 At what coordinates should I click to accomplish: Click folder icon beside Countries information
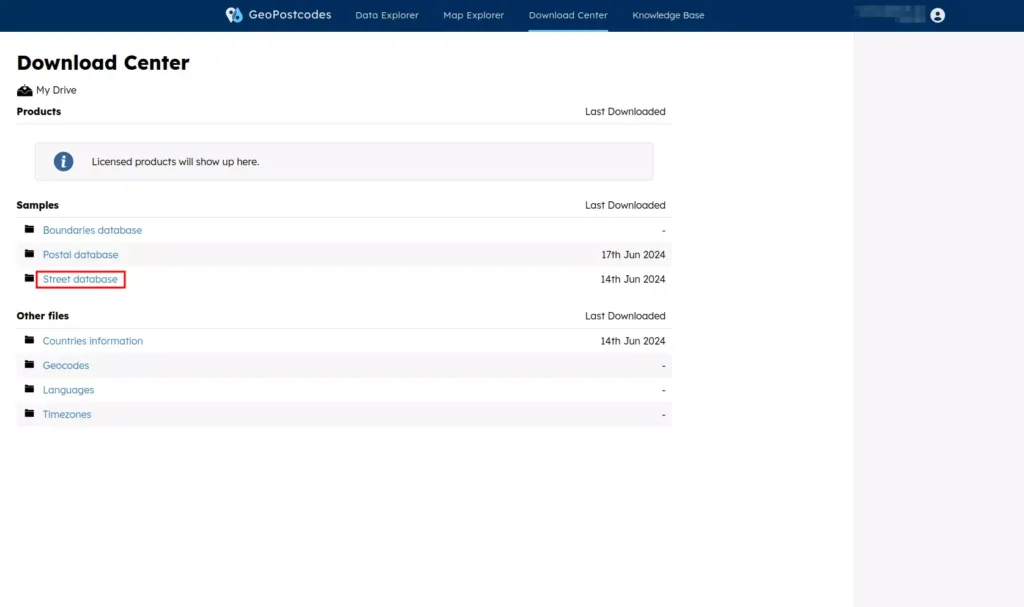click(29, 340)
